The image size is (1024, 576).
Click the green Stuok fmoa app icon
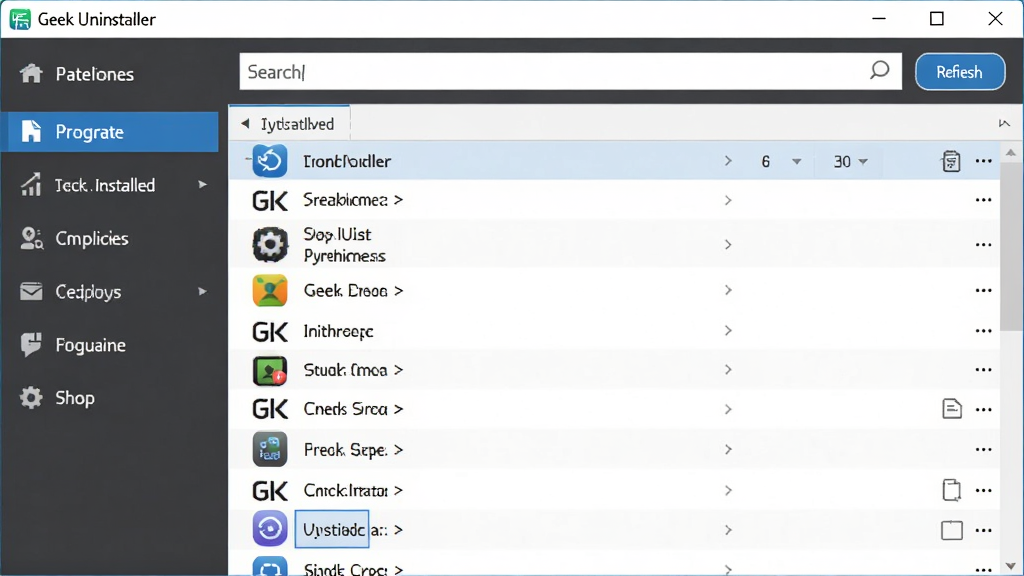click(270, 370)
